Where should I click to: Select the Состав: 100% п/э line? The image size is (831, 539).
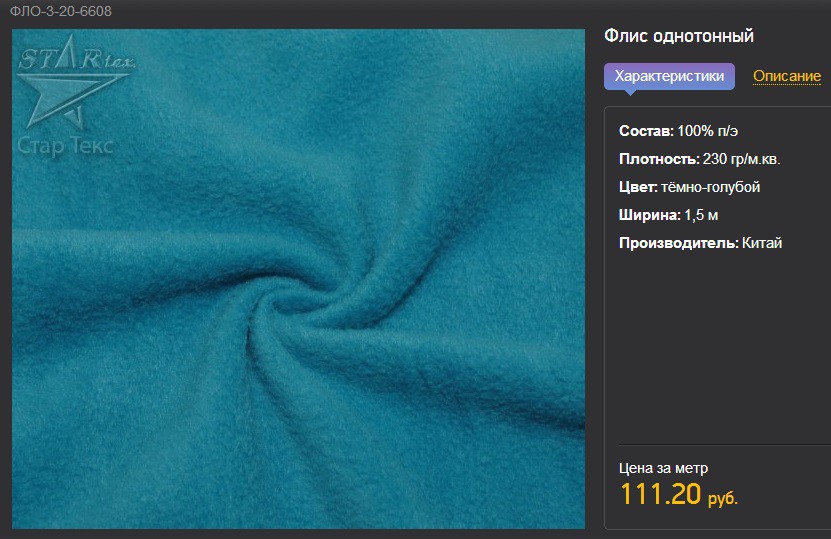pyautogui.click(x=678, y=131)
